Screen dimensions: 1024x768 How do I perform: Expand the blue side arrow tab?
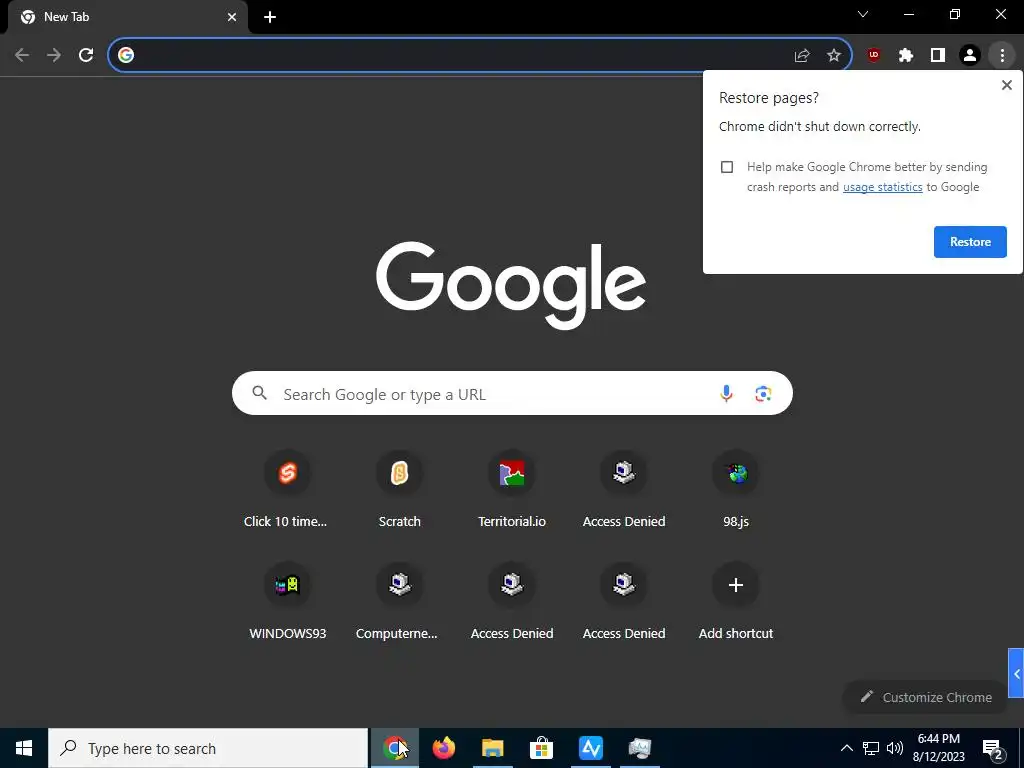click(1016, 673)
